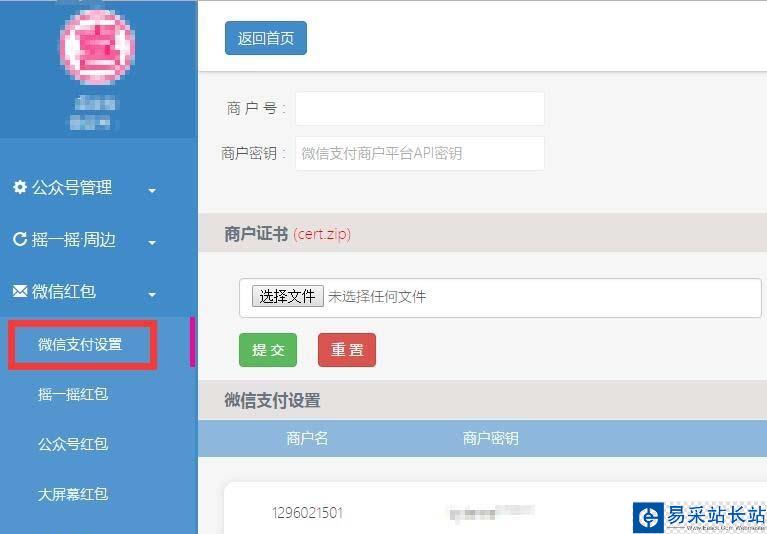Click the pink user avatar image
The image size is (767, 534).
coord(97,47)
